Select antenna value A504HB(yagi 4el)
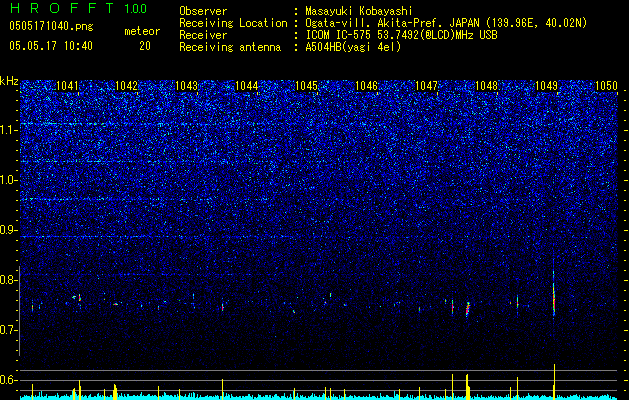The width and height of the screenshot is (629, 400). click(353, 47)
